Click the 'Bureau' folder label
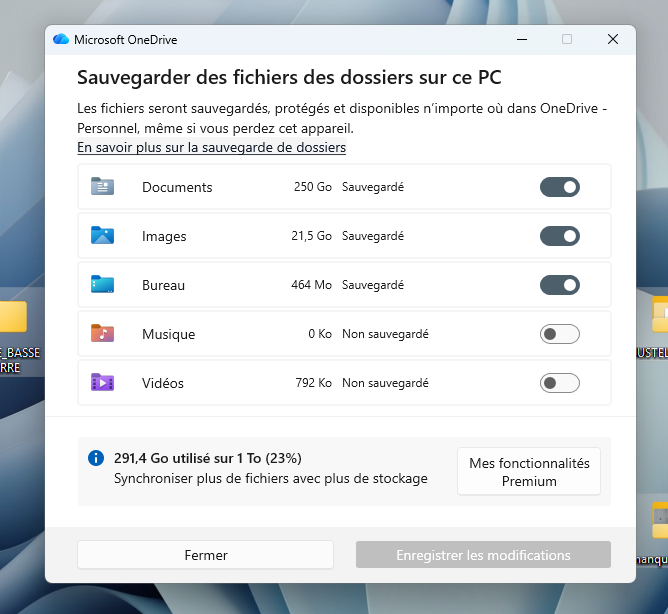This screenshot has width=668, height=614. coord(163,285)
